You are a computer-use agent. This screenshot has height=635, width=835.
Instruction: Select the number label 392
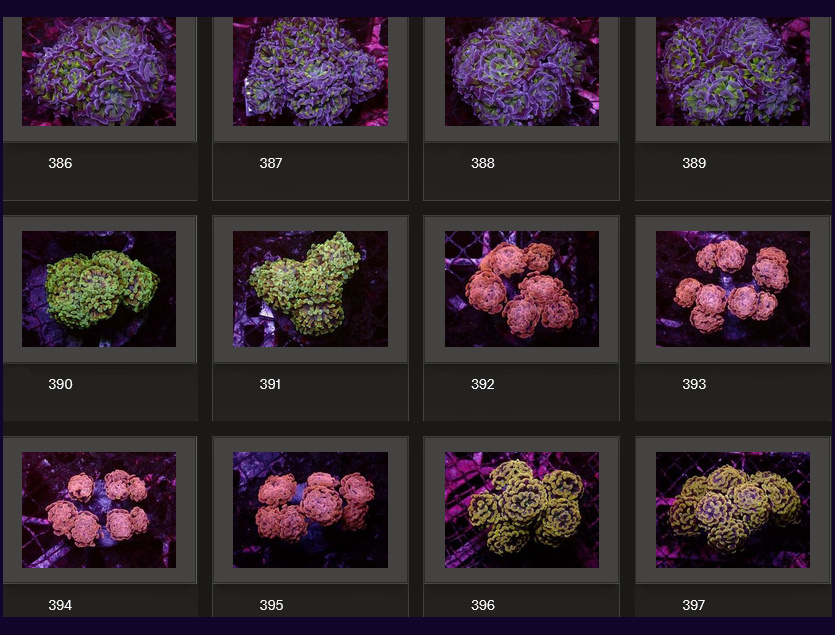(482, 384)
